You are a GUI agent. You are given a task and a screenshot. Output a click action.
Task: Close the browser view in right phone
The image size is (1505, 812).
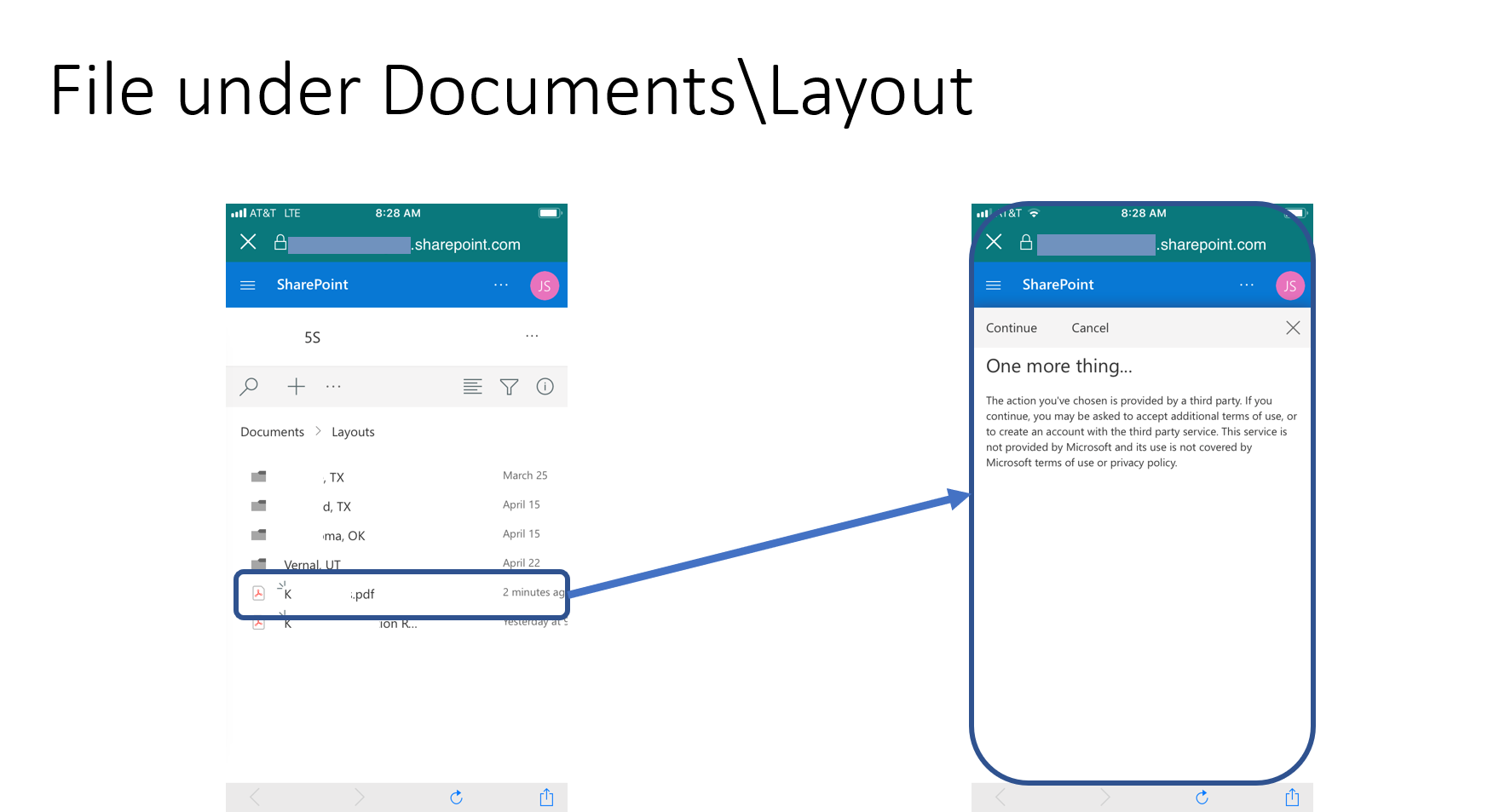coord(994,242)
